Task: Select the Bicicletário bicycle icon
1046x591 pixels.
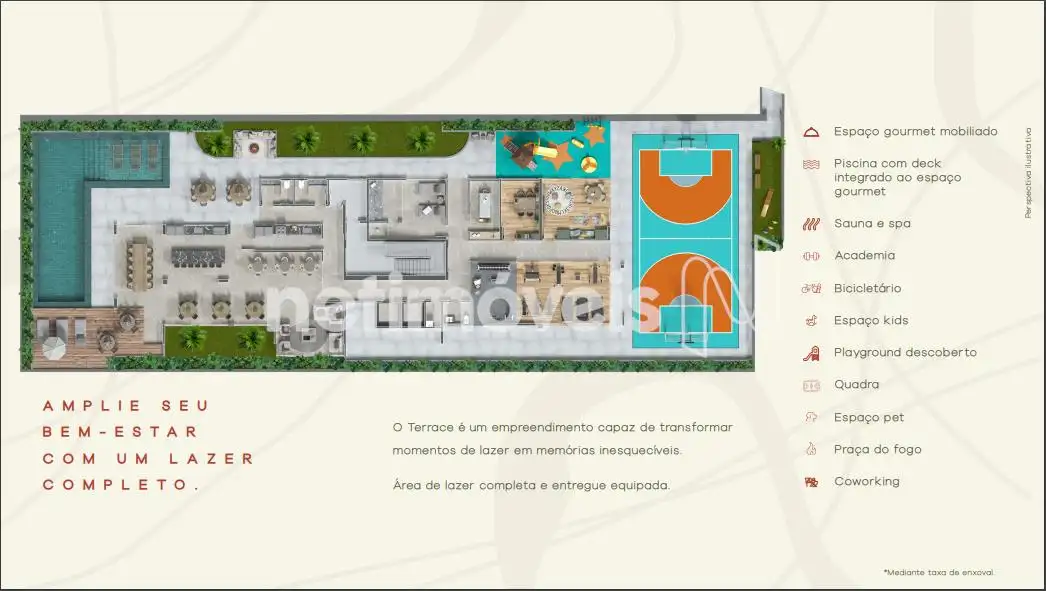Action: point(811,288)
